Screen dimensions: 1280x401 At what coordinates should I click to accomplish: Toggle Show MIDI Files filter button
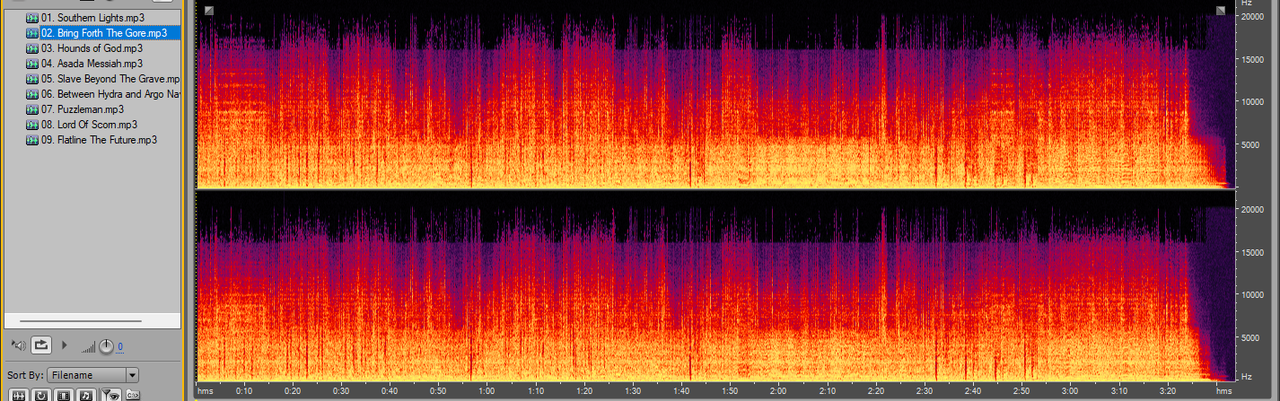point(87,396)
